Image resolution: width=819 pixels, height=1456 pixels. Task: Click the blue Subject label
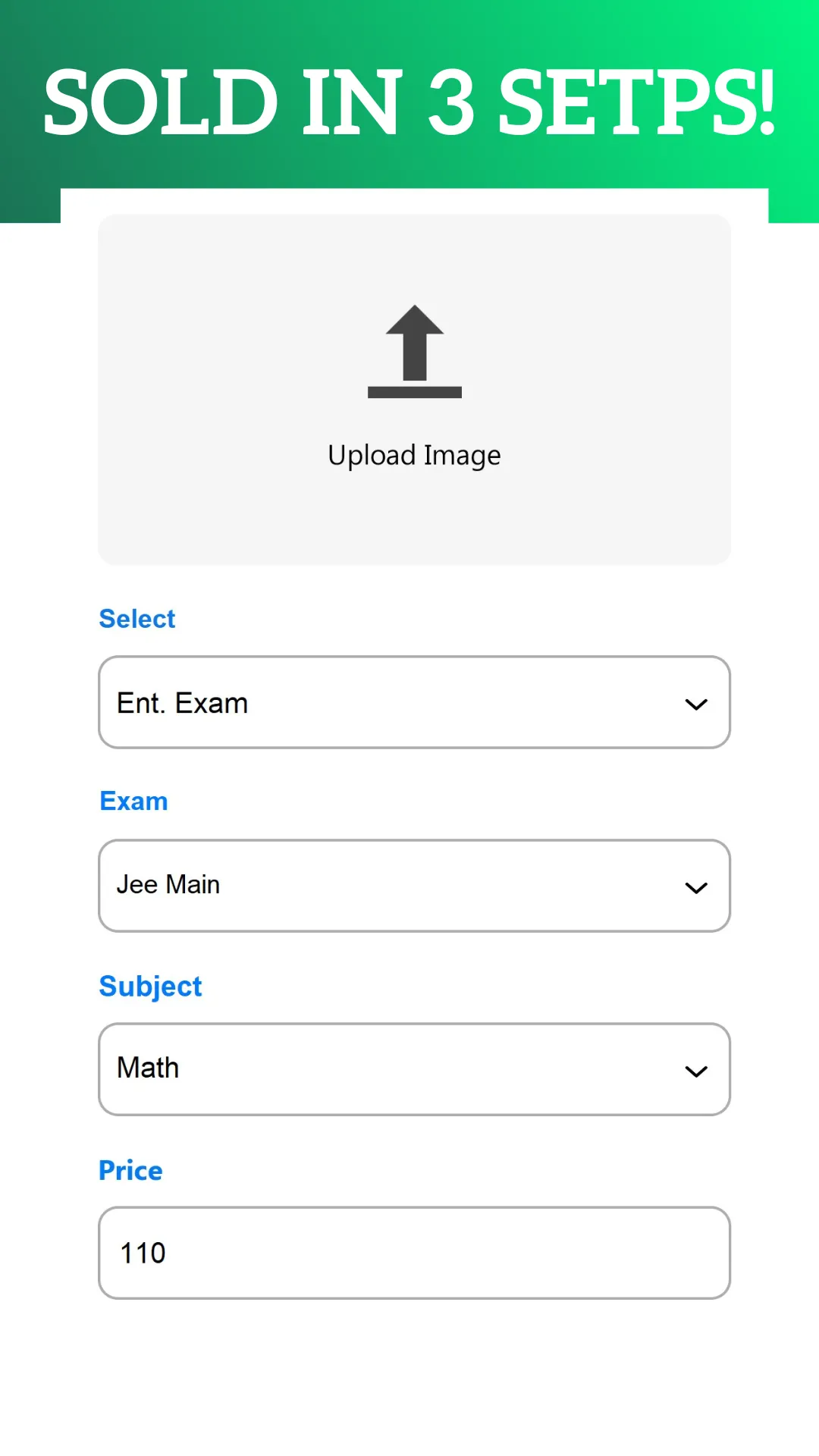tap(150, 987)
